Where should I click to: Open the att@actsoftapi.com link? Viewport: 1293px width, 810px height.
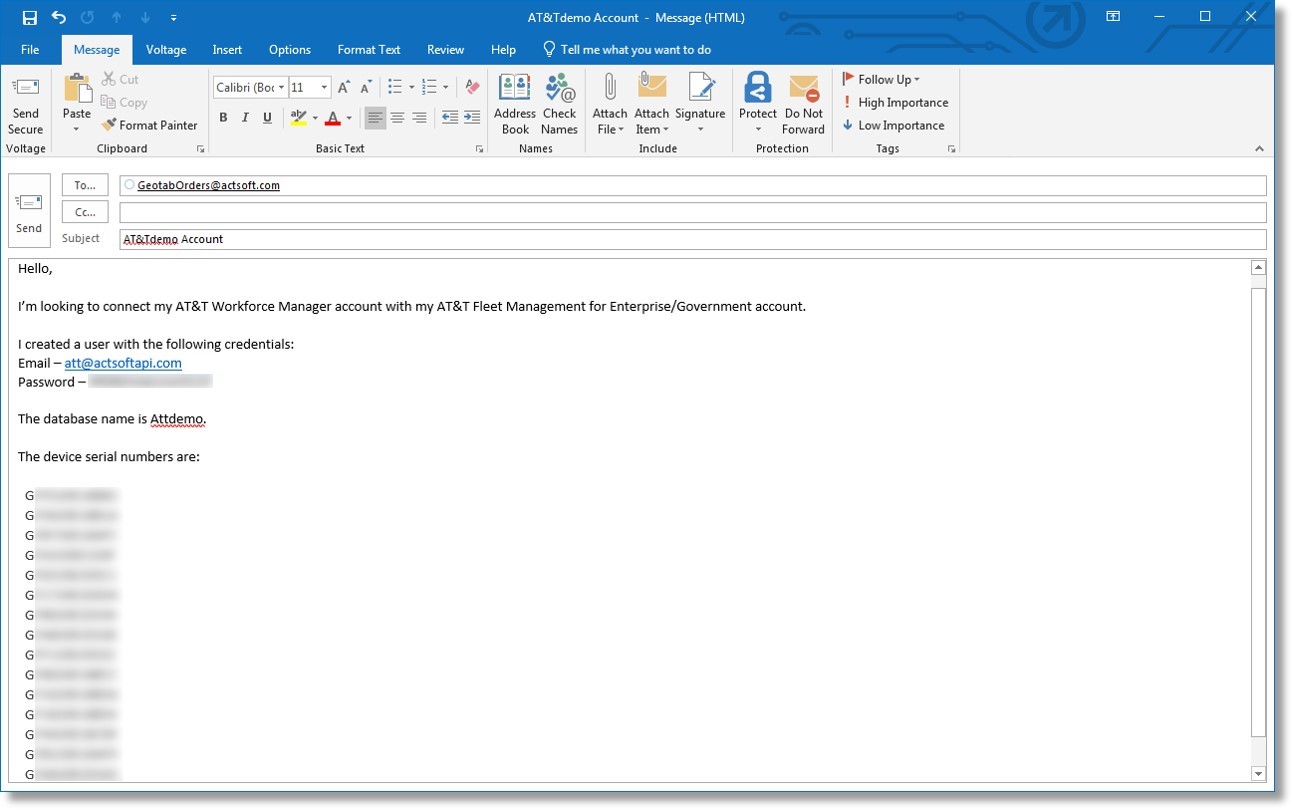pos(123,363)
